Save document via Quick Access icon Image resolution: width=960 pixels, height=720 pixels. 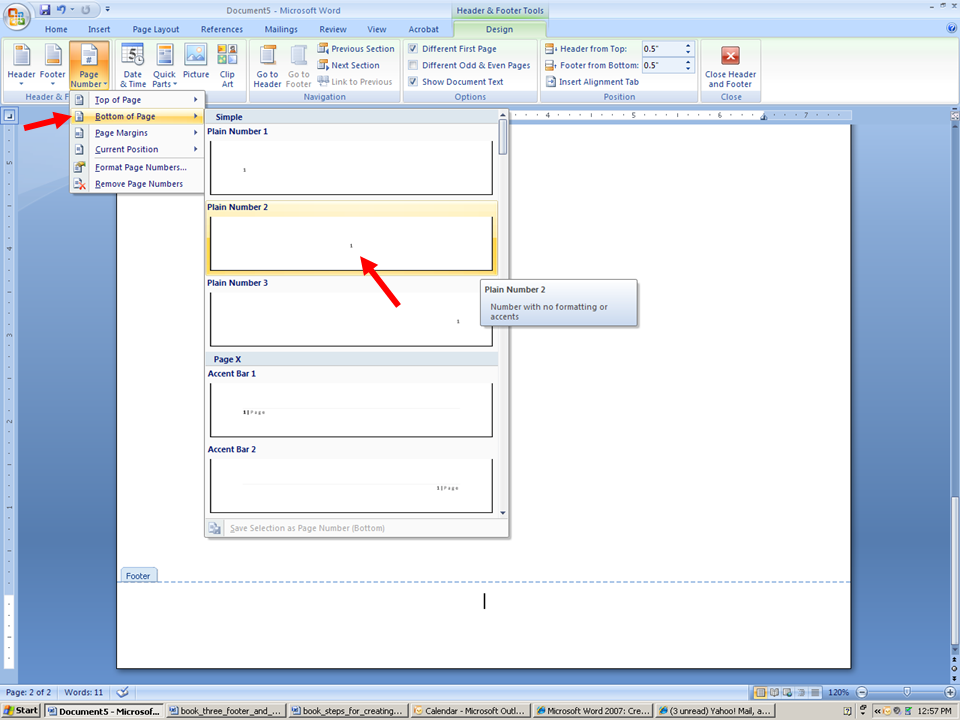tap(45, 10)
